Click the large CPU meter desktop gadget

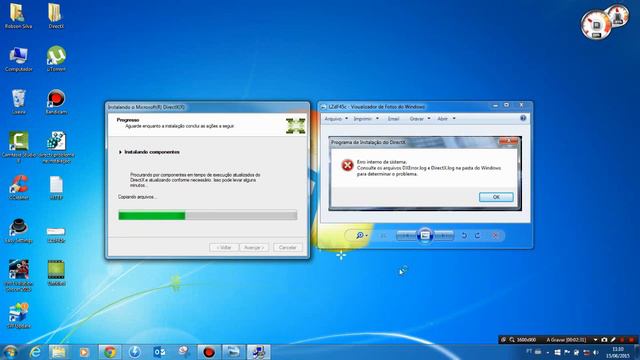596,25
